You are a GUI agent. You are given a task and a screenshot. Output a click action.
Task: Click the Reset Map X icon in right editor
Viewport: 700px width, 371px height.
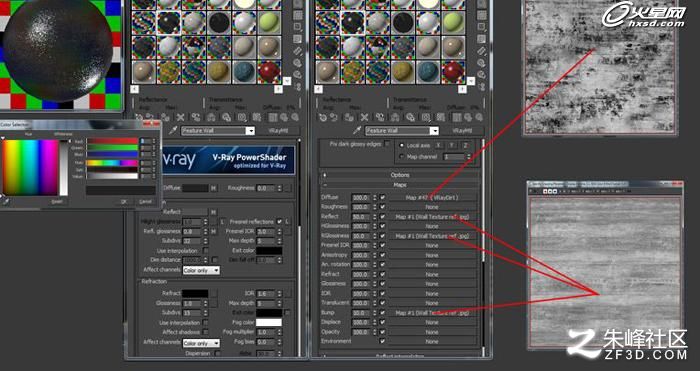pyautogui.click(x=365, y=117)
